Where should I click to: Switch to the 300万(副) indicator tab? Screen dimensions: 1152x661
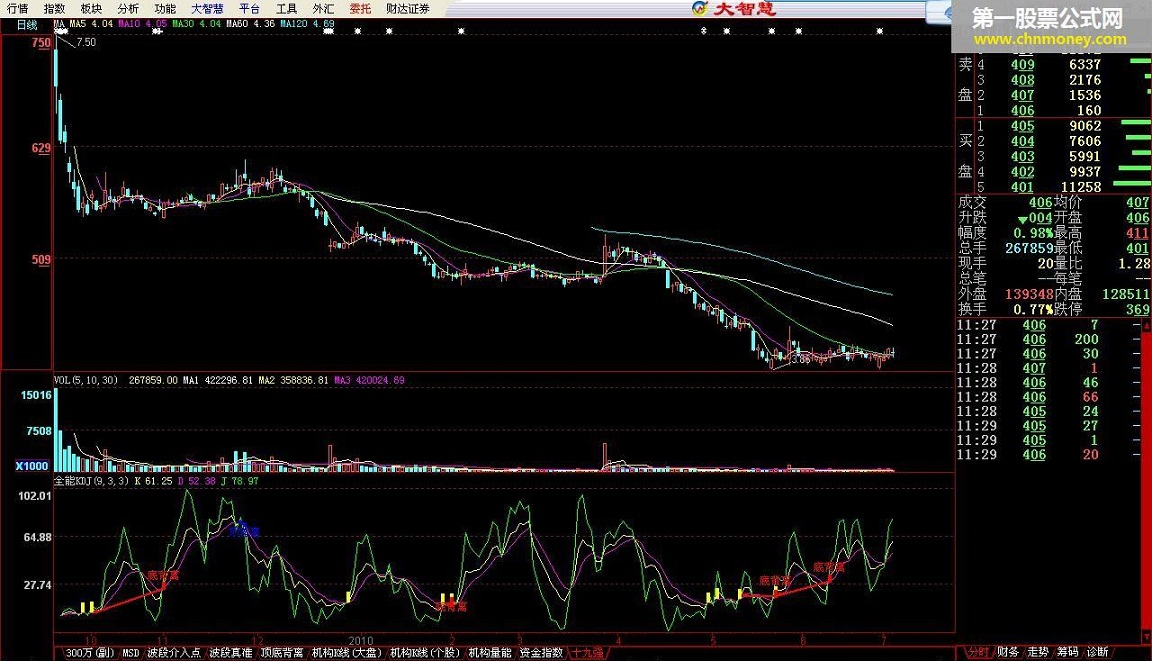point(90,652)
